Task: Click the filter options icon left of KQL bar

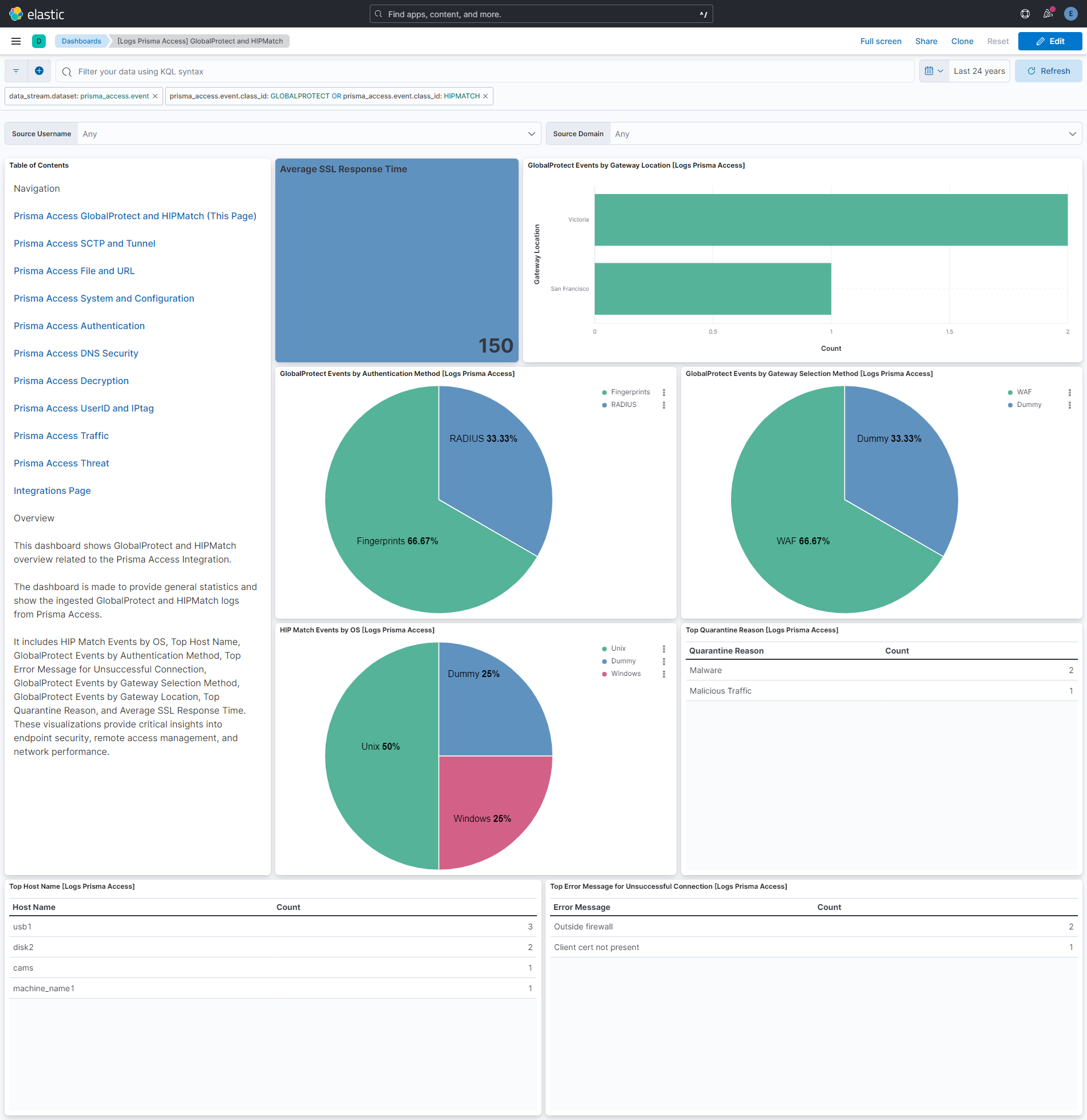Action: 15,70
